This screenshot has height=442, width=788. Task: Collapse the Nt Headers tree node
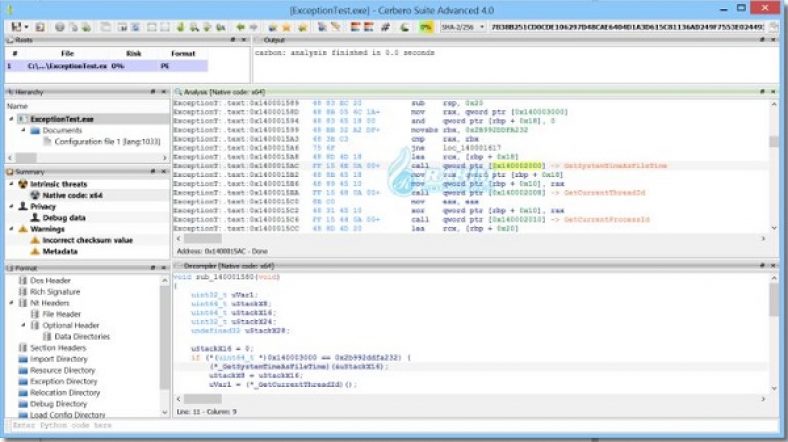click(10, 302)
